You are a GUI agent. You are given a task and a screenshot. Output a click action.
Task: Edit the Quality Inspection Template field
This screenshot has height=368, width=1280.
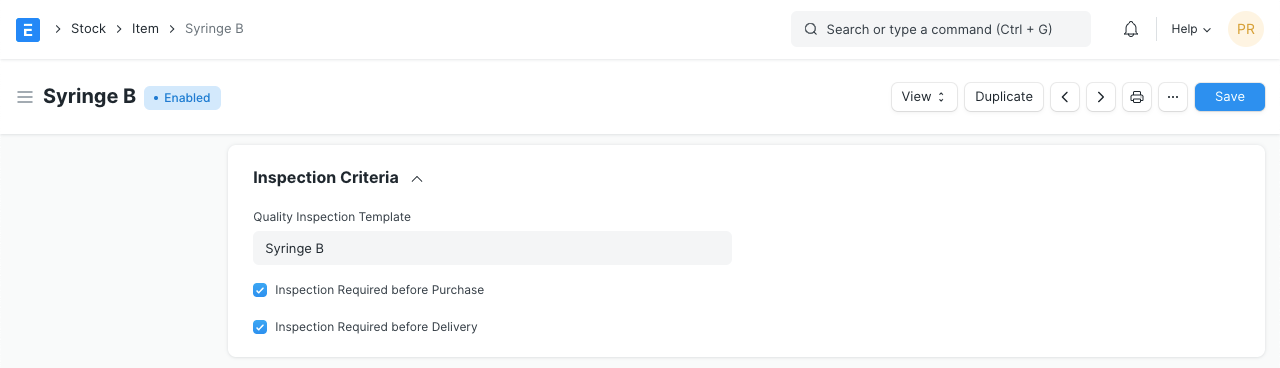[492, 248]
